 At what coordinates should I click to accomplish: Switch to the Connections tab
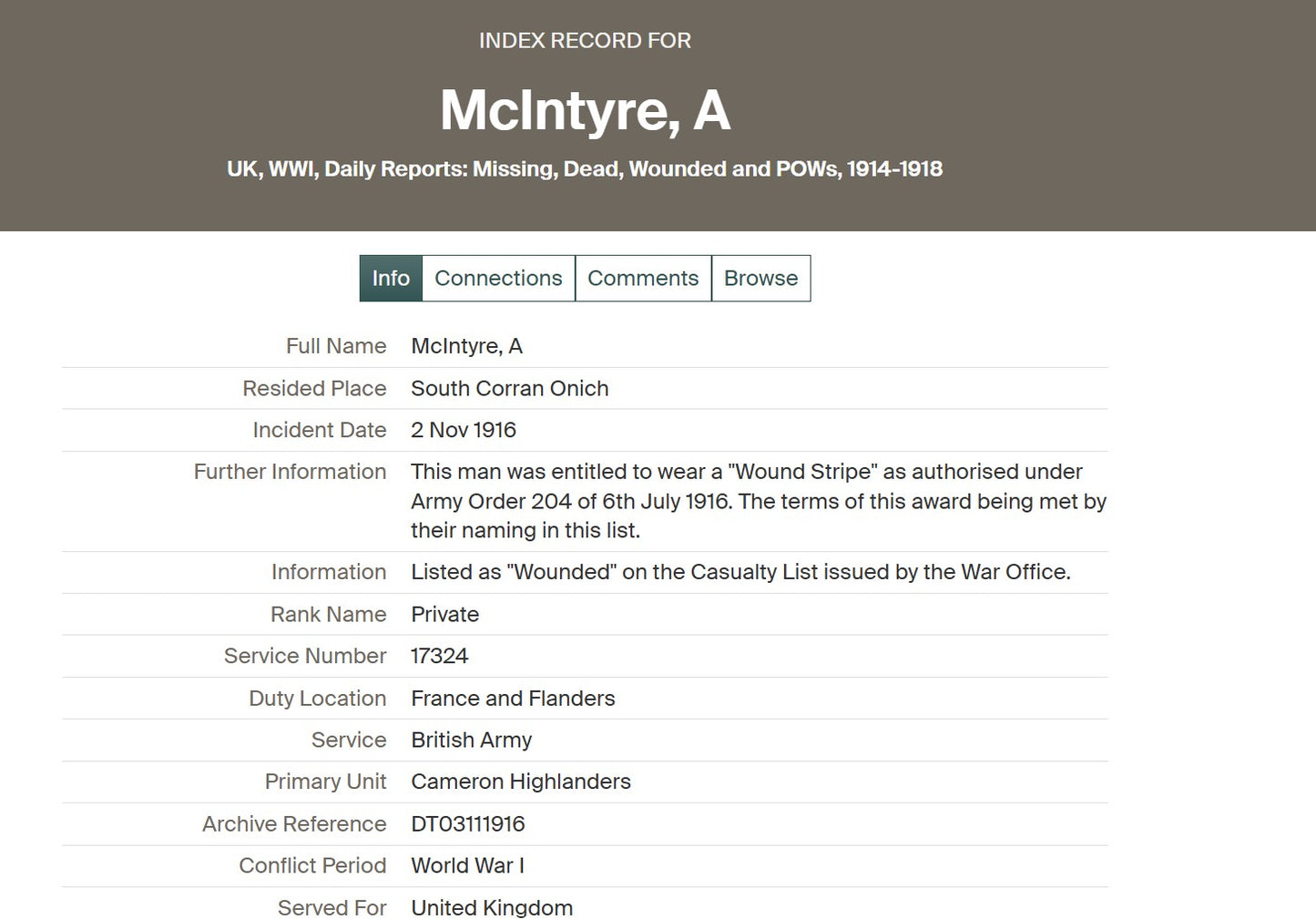tap(498, 279)
